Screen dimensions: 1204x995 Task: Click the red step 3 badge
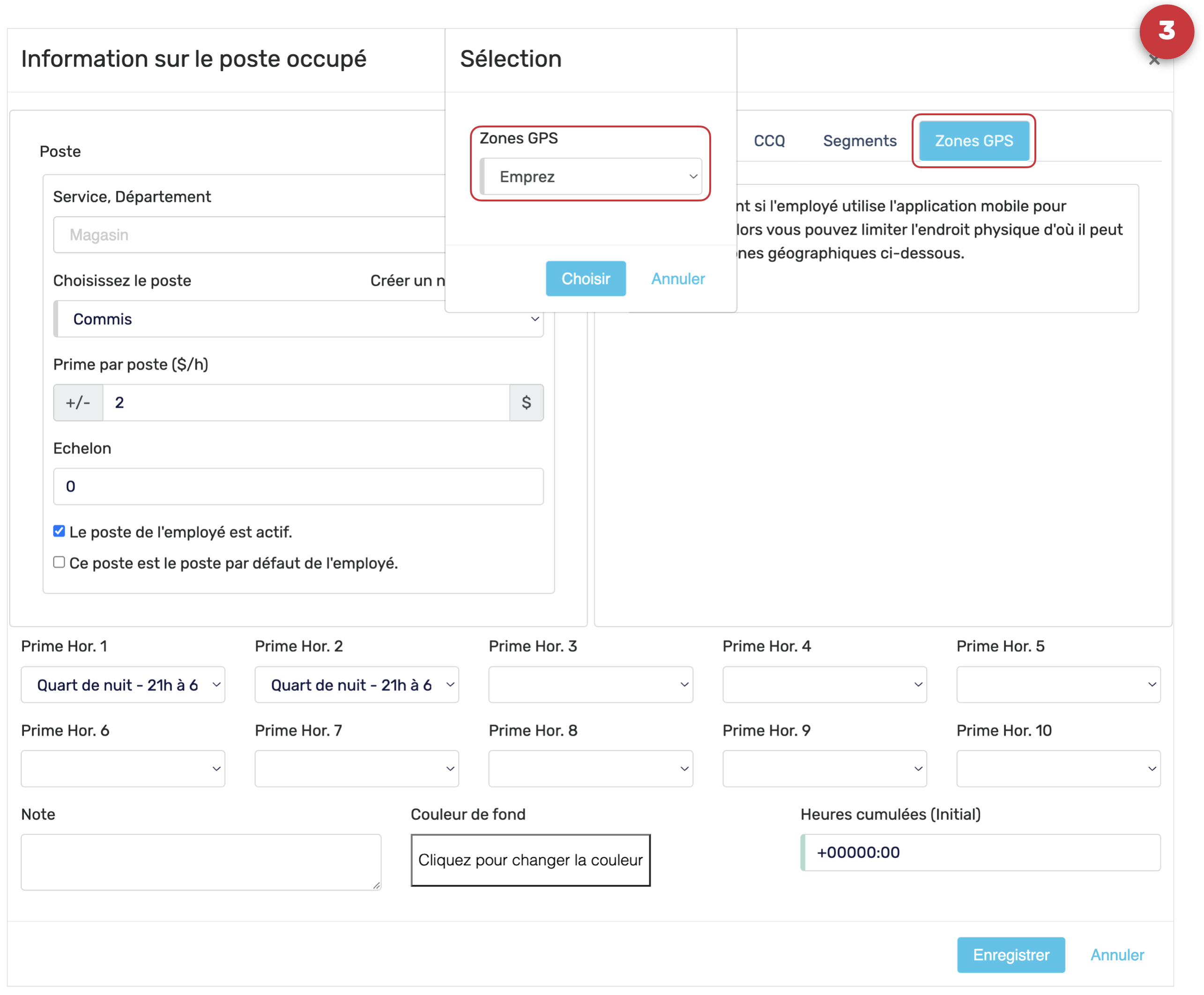pos(1166,31)
